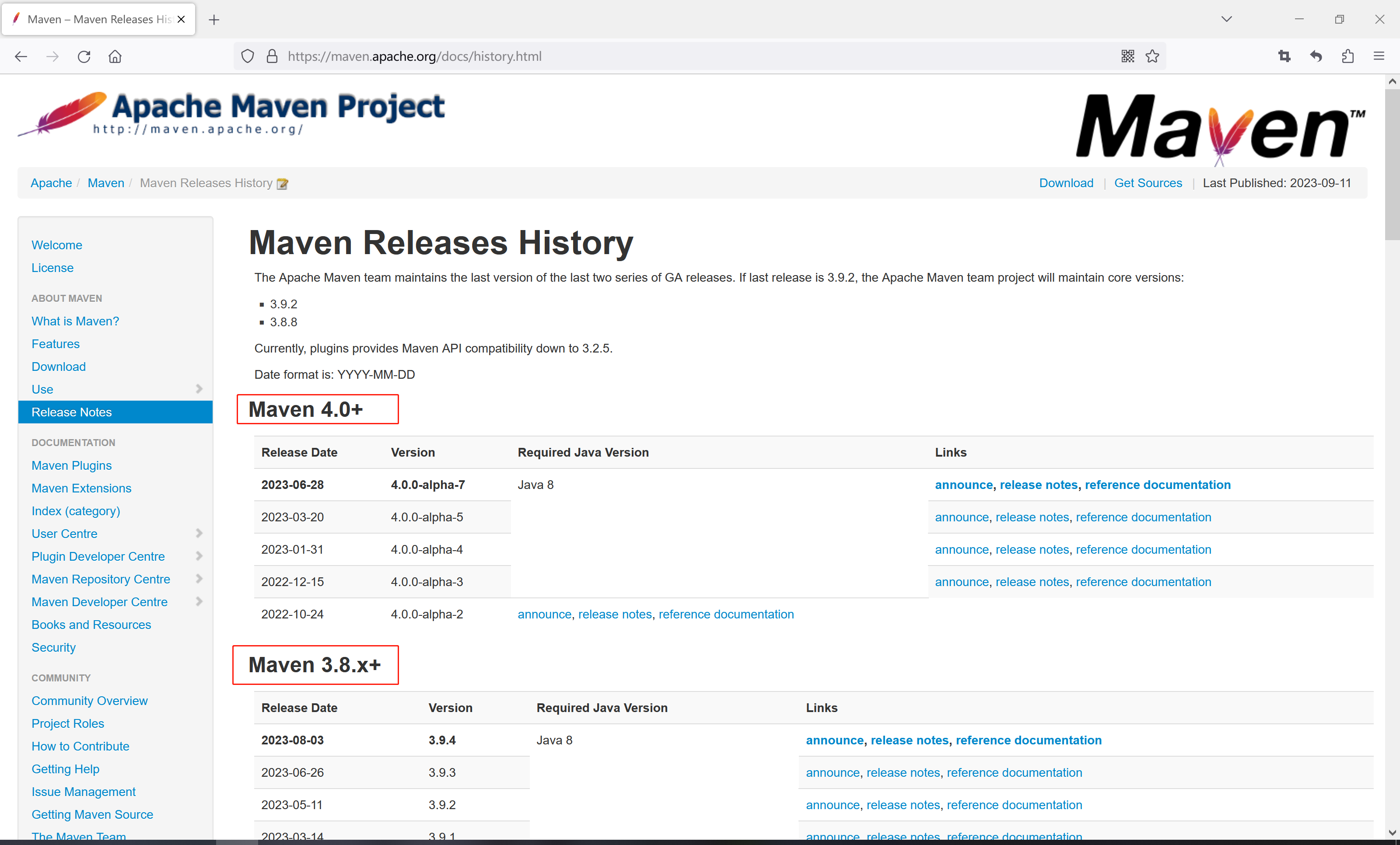
Task: Click the Apache breadcrumb link
Action: [51, 183]
